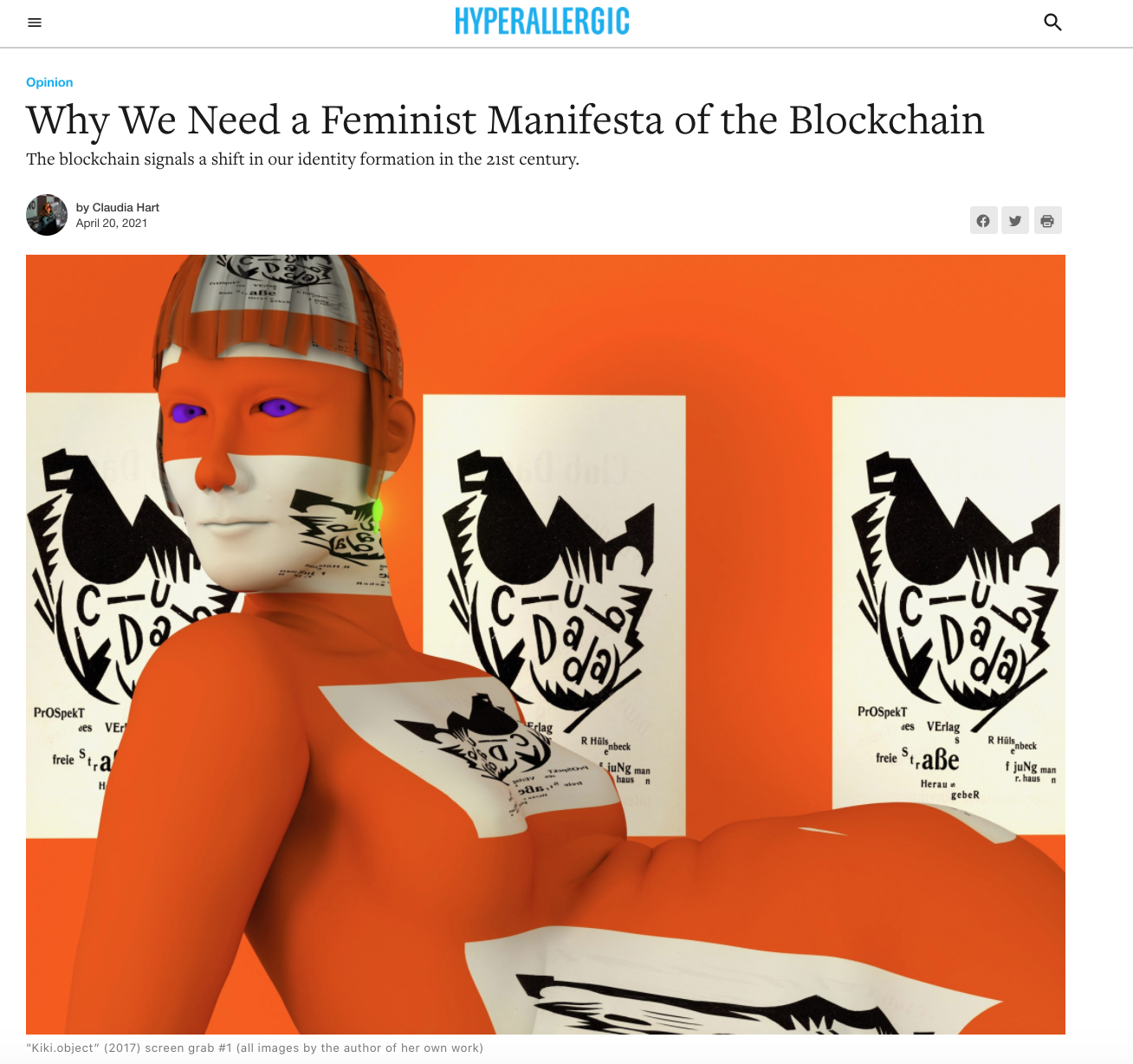The image size is (1133, 1064).
Task: Click the Kiki.object image caption
Action: click(x=255, y=1048)
